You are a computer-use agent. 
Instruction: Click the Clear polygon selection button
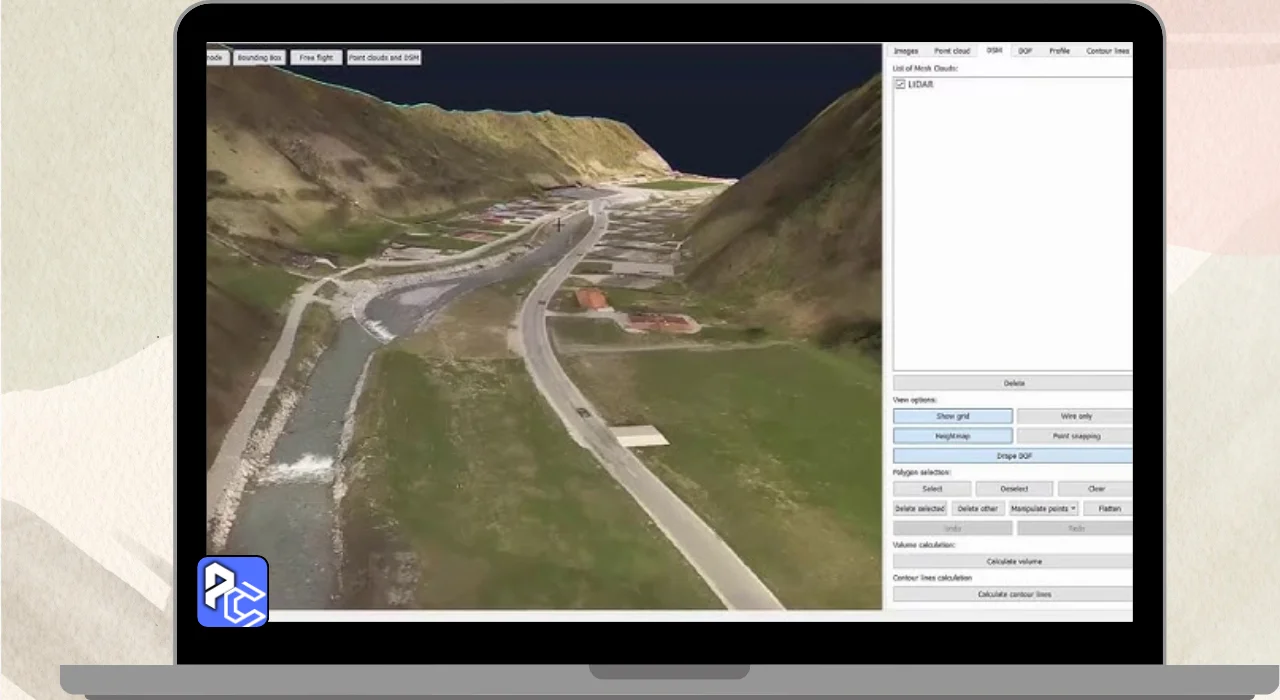pos(1095,489)
